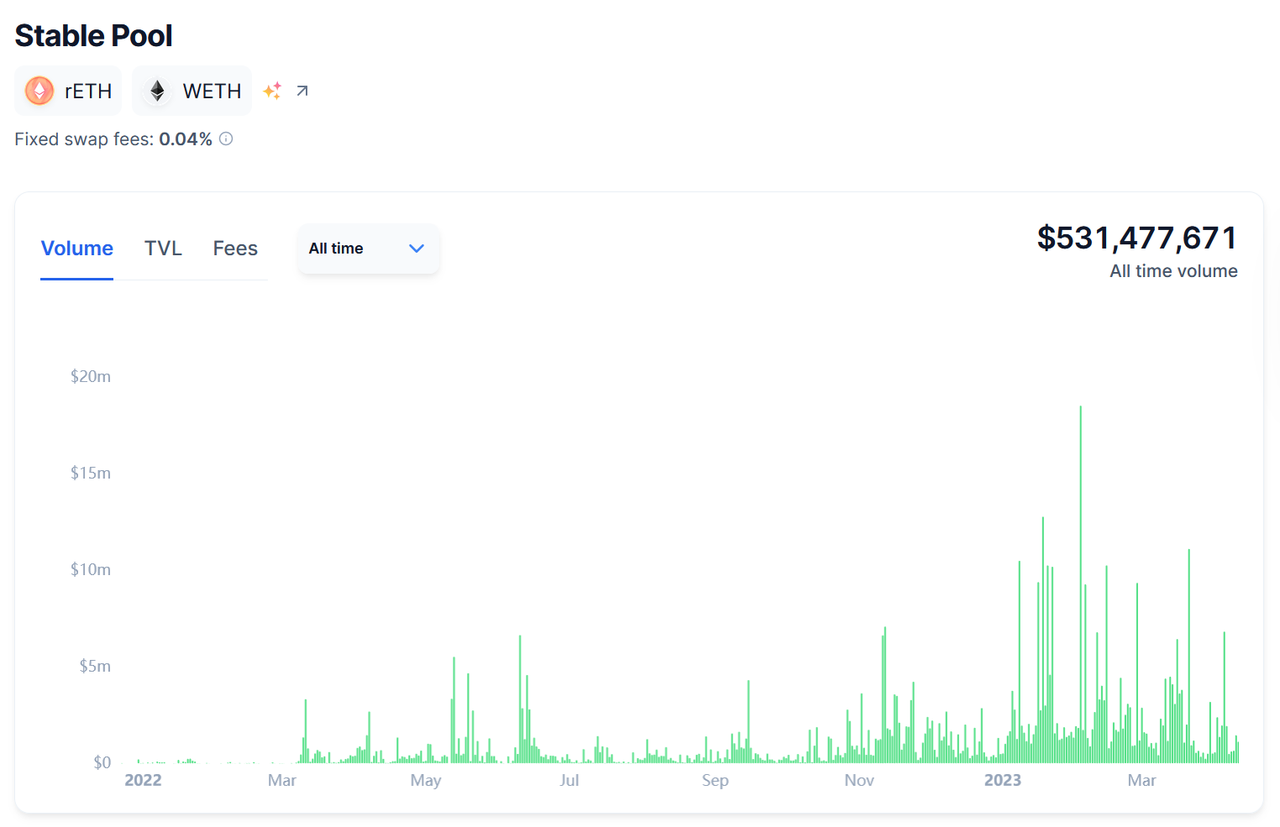Screen dimensions: 1280x827
Task: Click the Stable Pool heading
Action: (x=93, y=36)
